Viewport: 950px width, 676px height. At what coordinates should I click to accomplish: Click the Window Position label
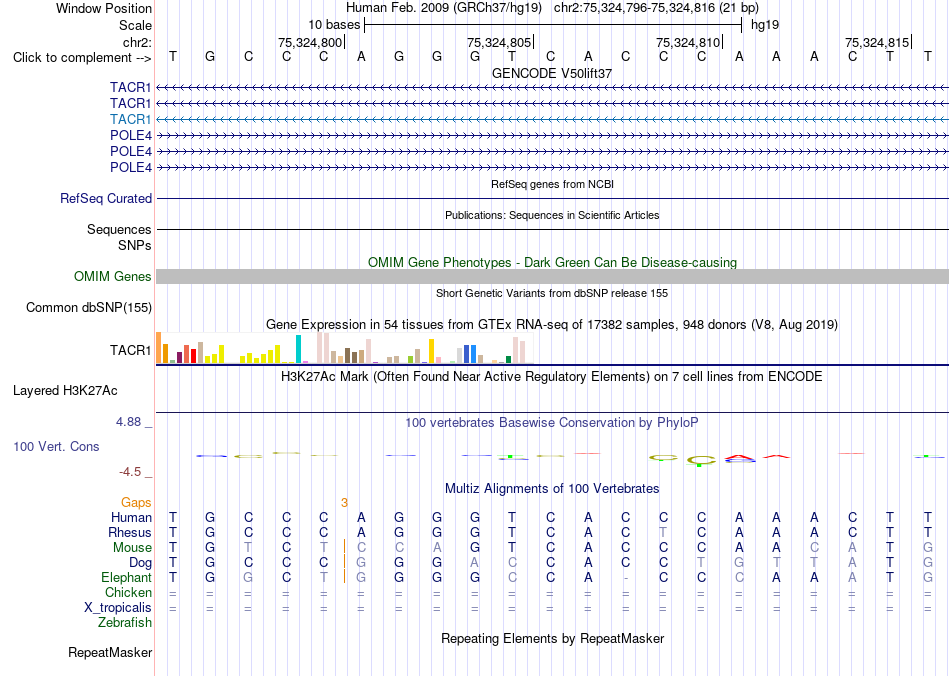(104, 8)
